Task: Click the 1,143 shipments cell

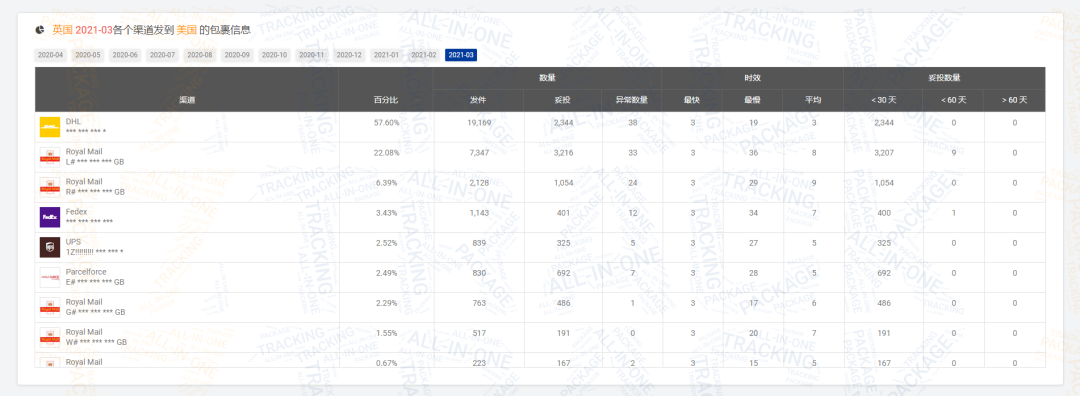Action: tap(479, 213)
